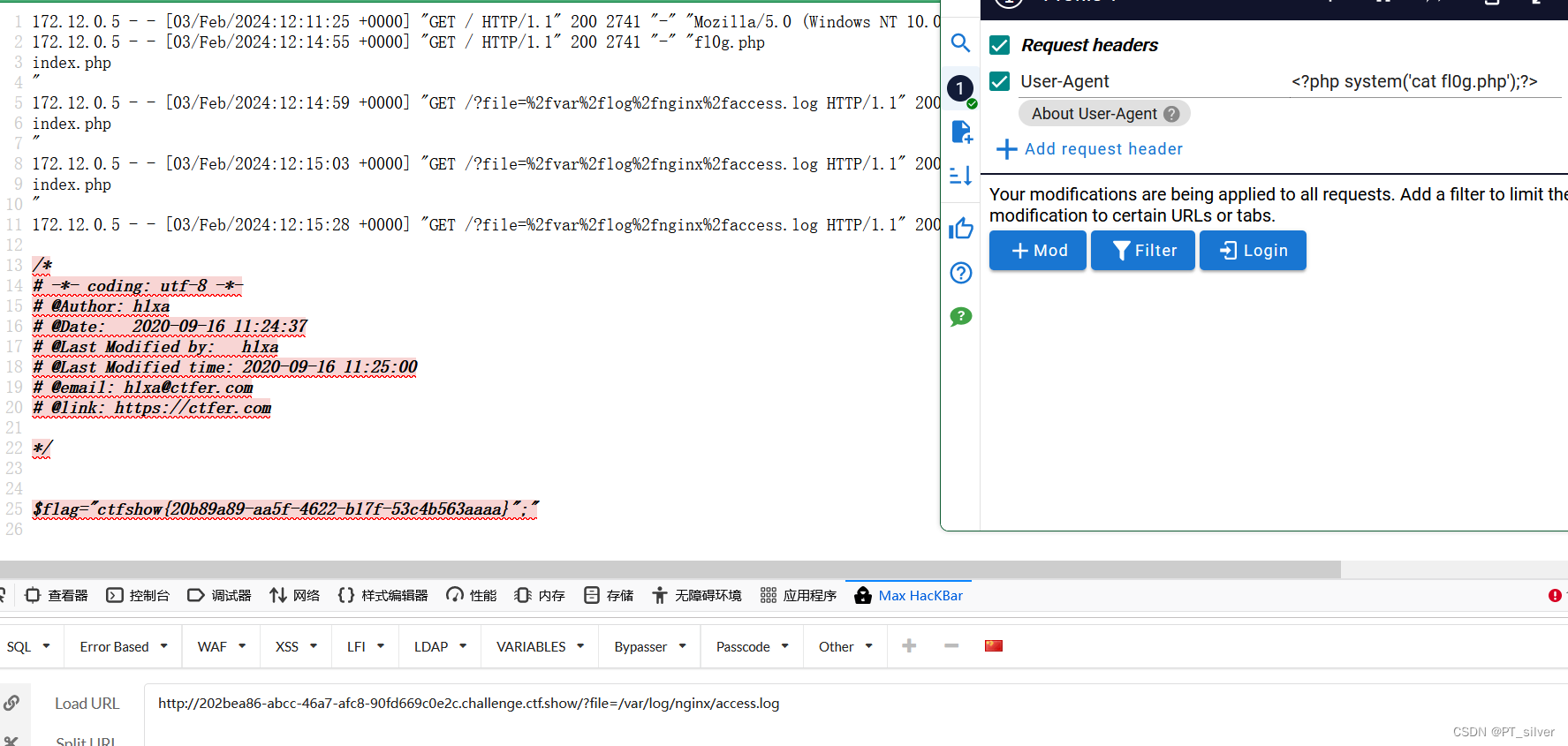Open the VARIABLES dropdown menu
Image resolution: width=1568 pixels, height=746 pixels.
[540, 646]
